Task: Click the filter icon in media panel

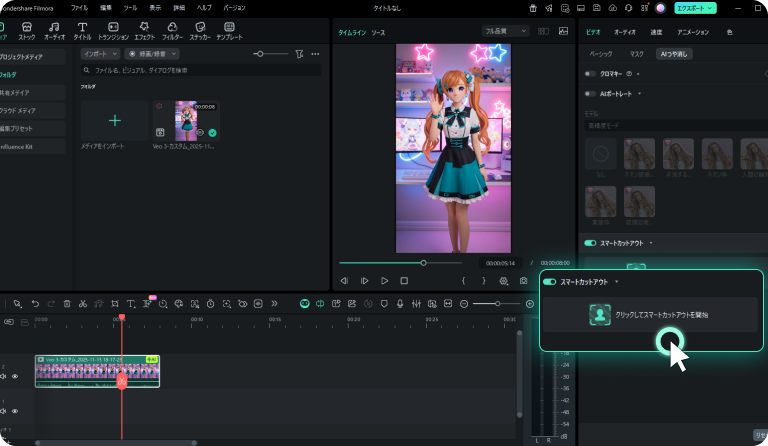Action: pos(299,53)
